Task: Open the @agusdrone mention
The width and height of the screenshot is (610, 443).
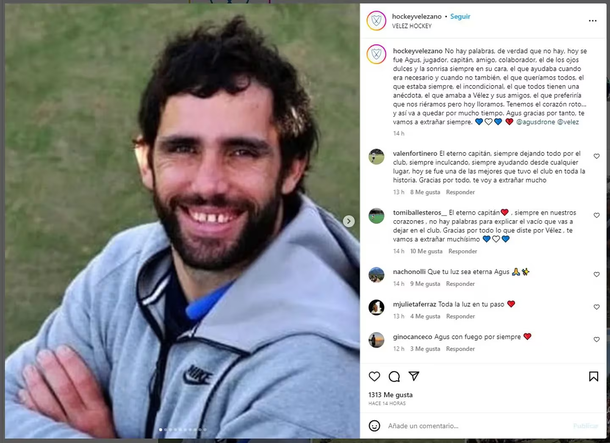Action: pyautogui.click(x=535, y=122)
